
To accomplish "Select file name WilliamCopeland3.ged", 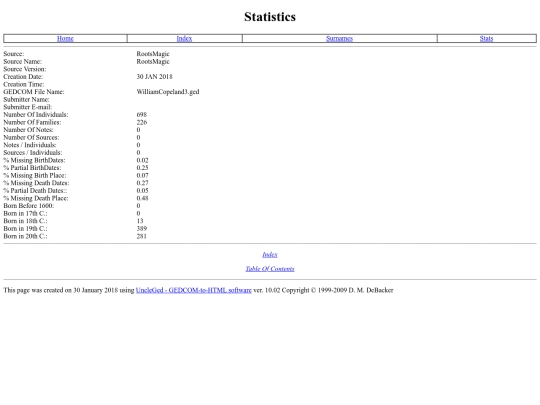I will (168, 92).
